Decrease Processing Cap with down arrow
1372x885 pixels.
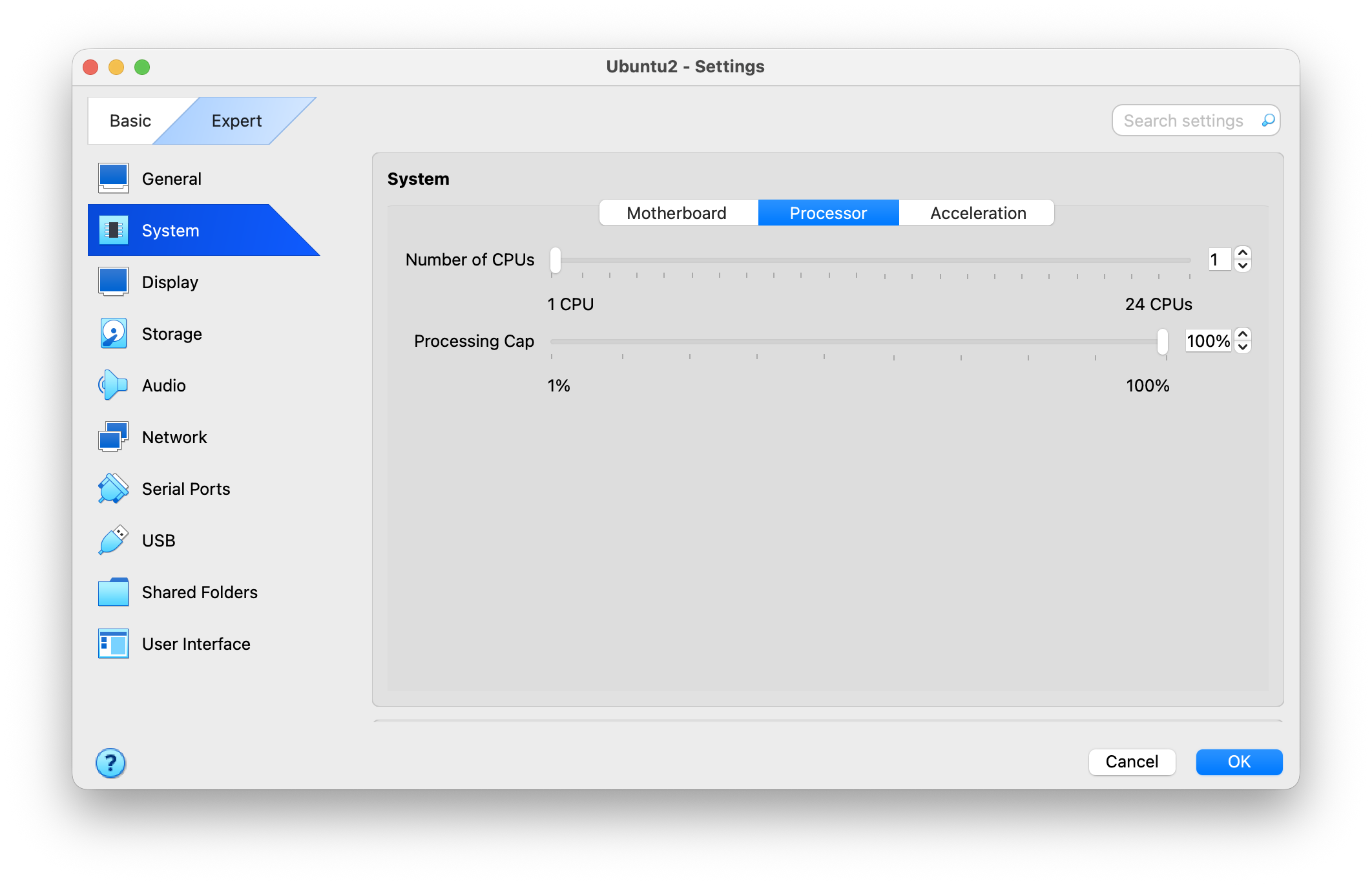(1243, 348)
